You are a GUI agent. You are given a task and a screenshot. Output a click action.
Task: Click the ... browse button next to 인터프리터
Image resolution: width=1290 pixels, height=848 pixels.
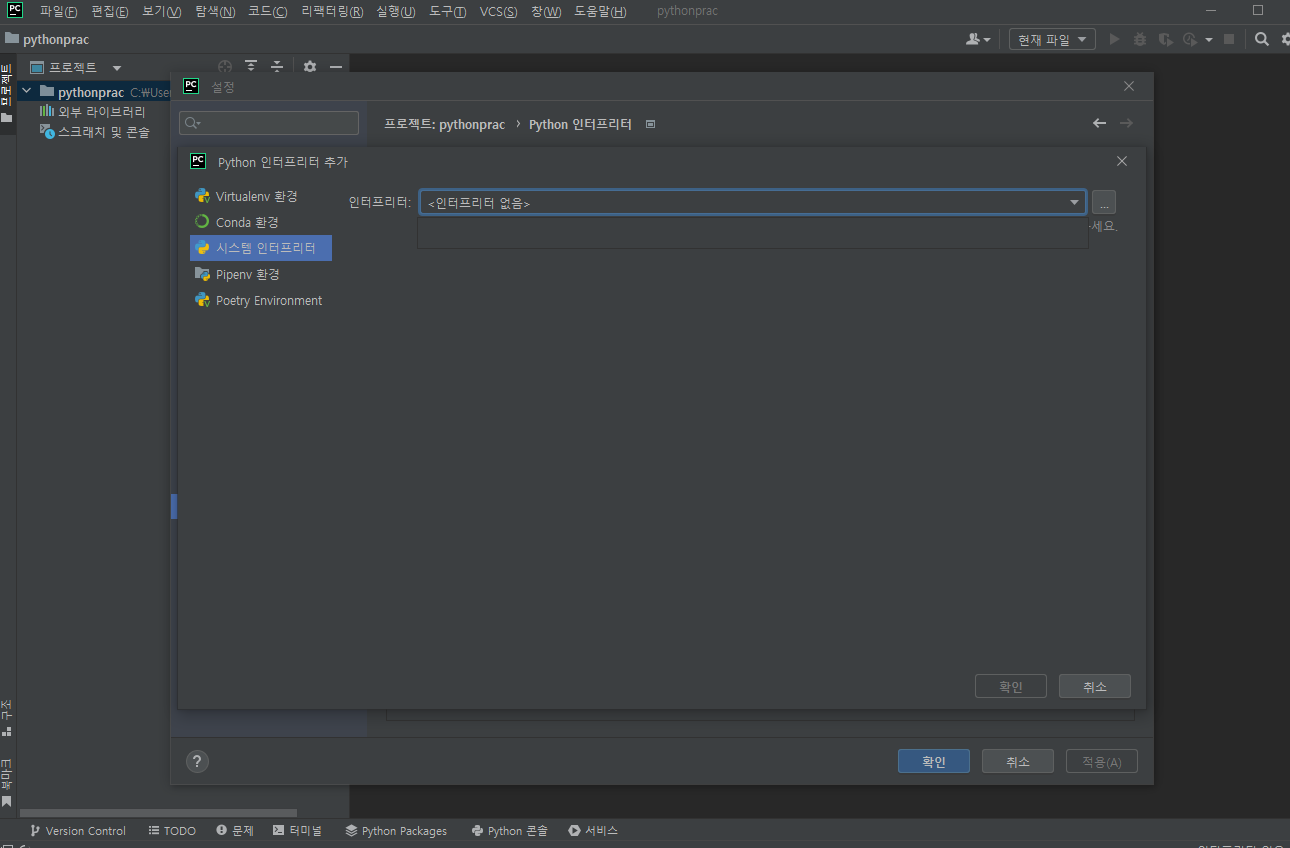point(1104,202)
